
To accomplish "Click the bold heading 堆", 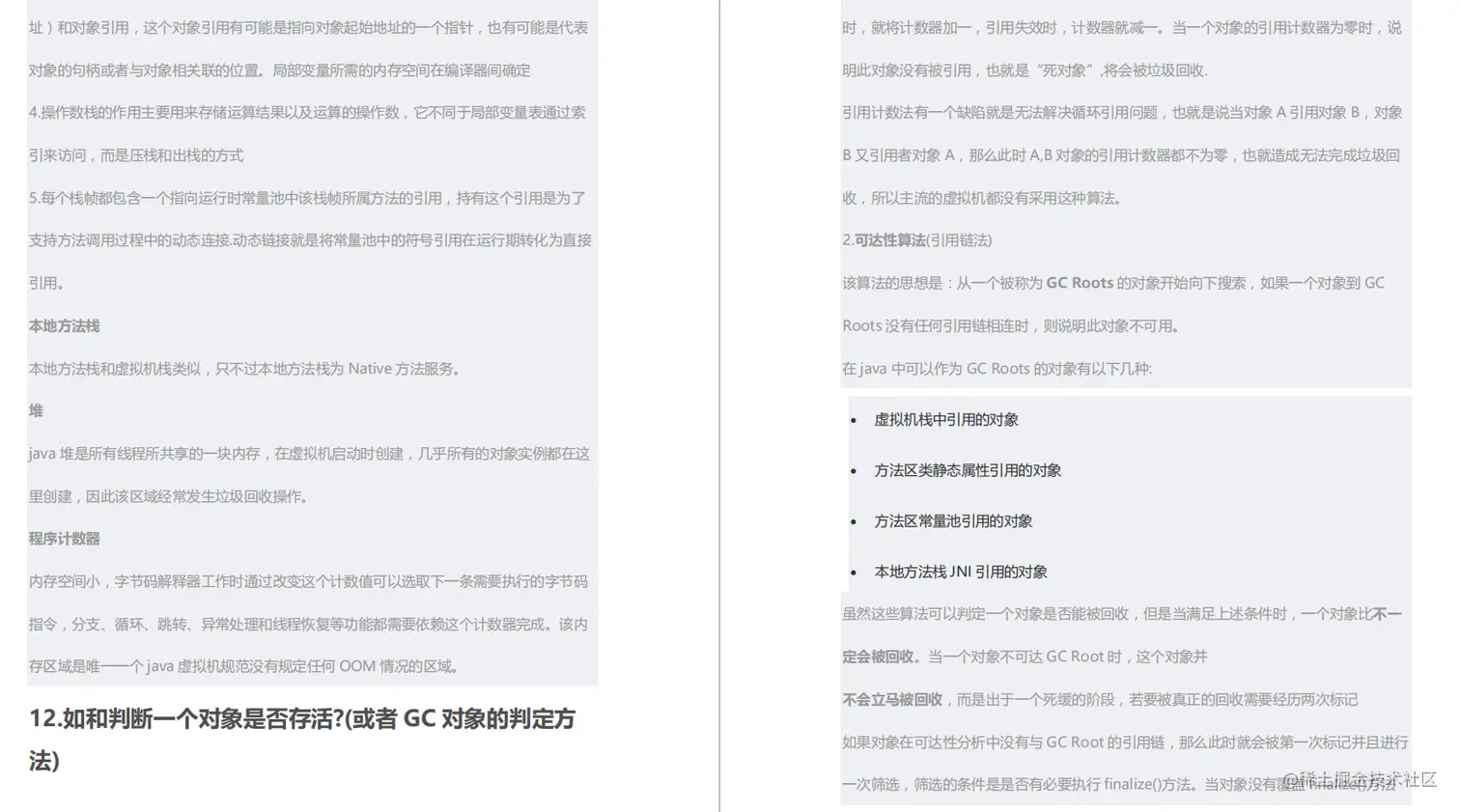I will [x=35, y=410].
